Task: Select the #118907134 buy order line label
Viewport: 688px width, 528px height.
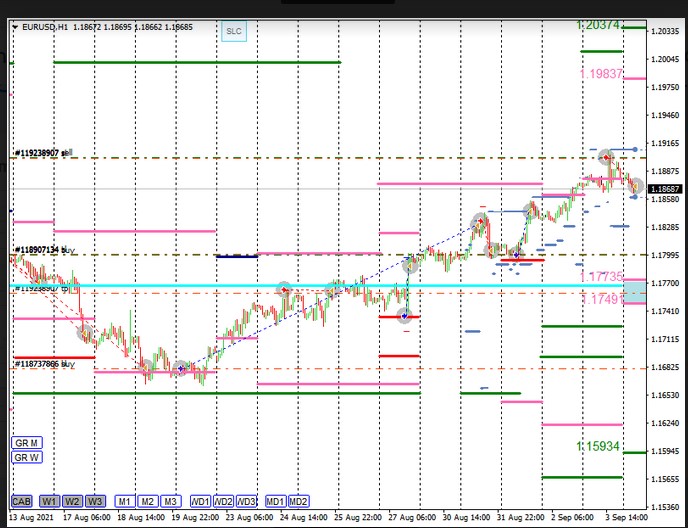Action: point(42,250)
